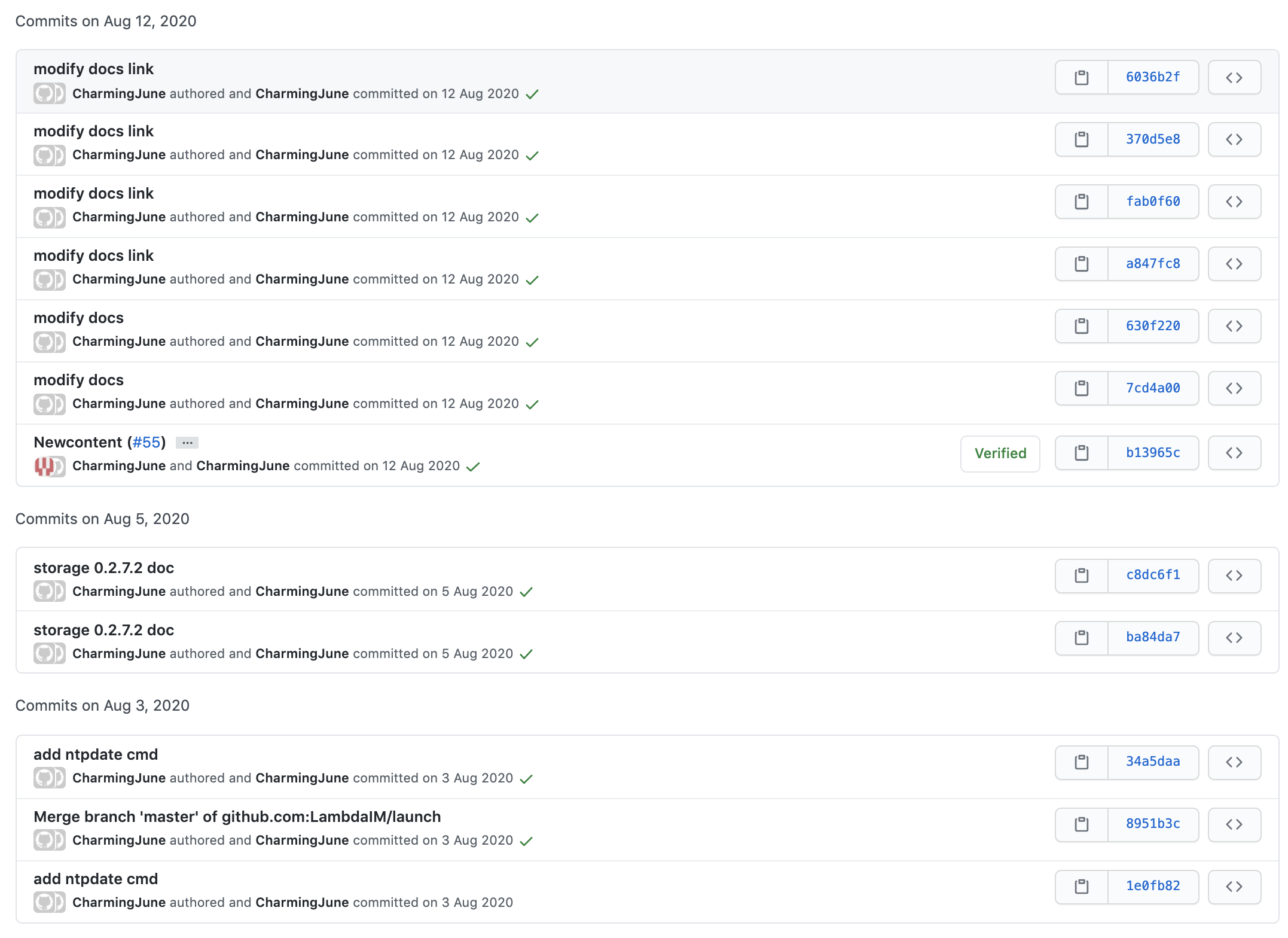Copy full SHA for commit c8dc6f1
This screenshot has height=938, width=1288.
[1081, 575]
